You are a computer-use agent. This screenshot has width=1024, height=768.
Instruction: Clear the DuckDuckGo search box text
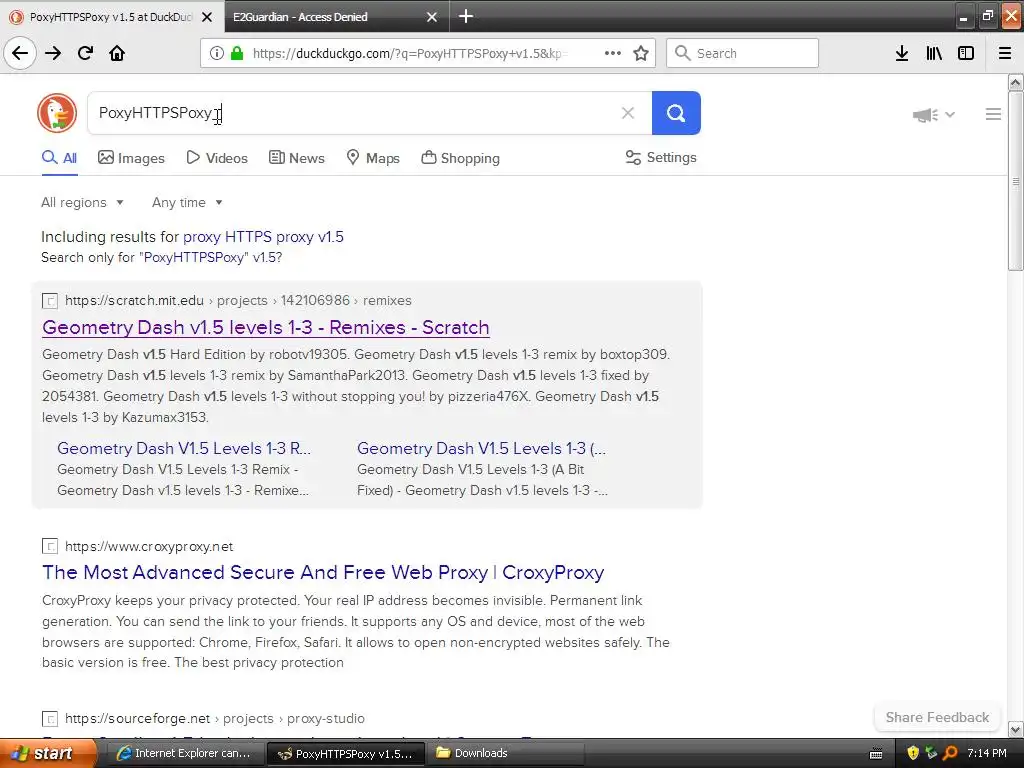point(628,113)
